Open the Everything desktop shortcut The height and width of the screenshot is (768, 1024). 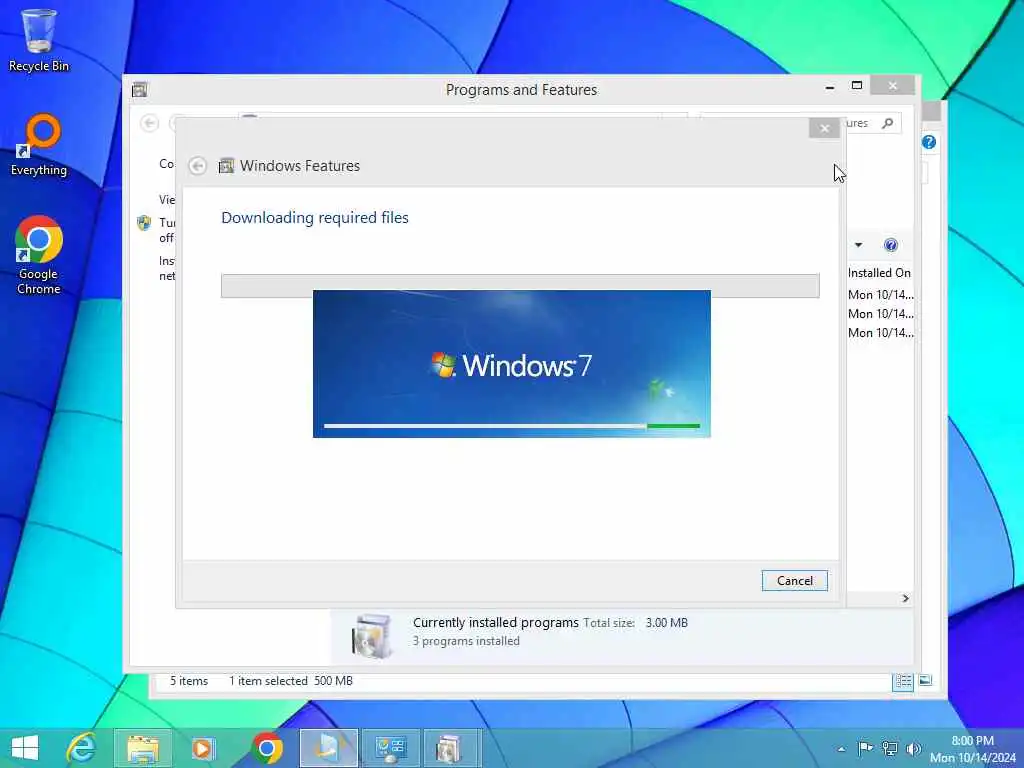(x=39, y=145)
